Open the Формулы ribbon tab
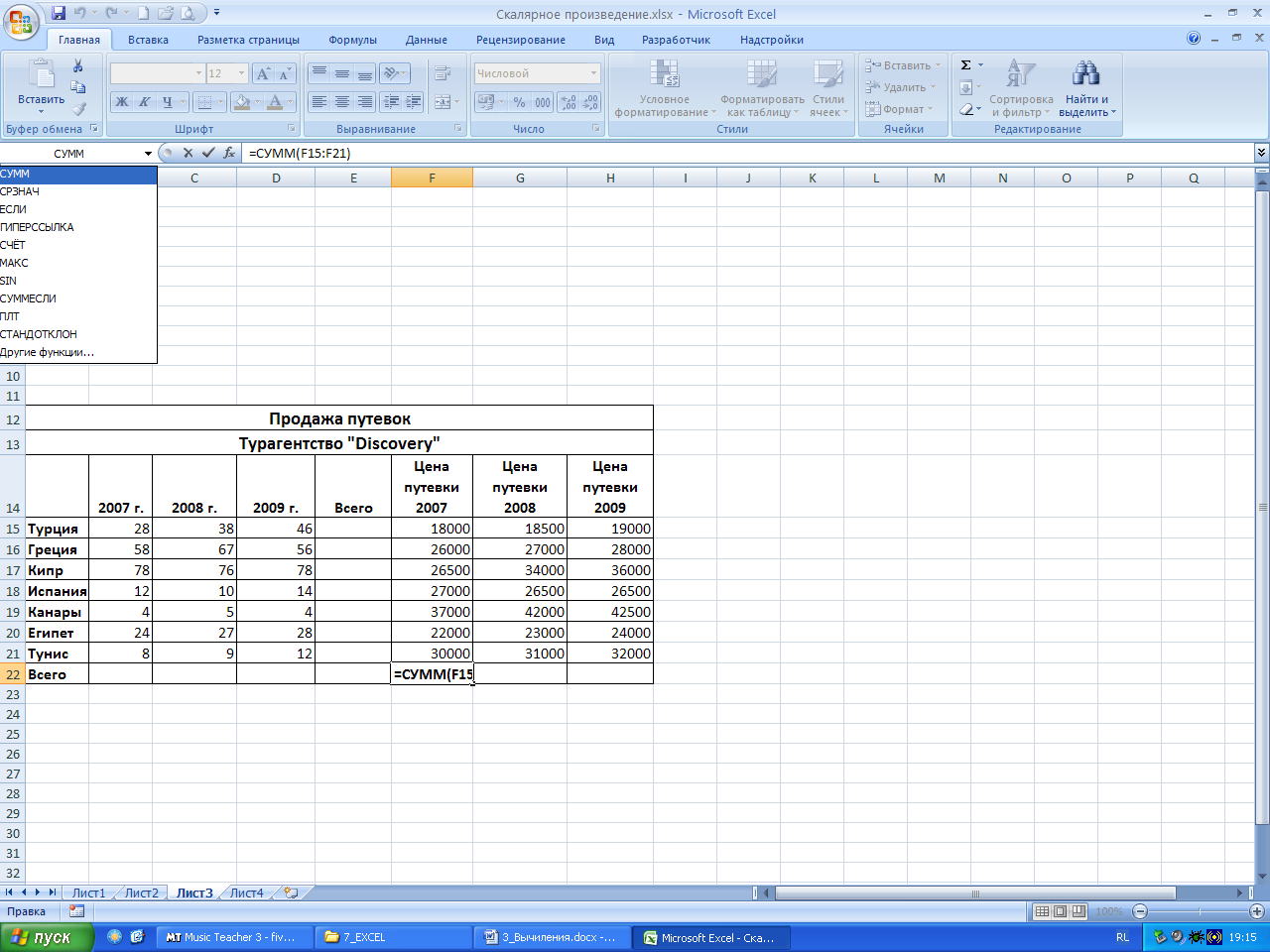 [352, 40]
